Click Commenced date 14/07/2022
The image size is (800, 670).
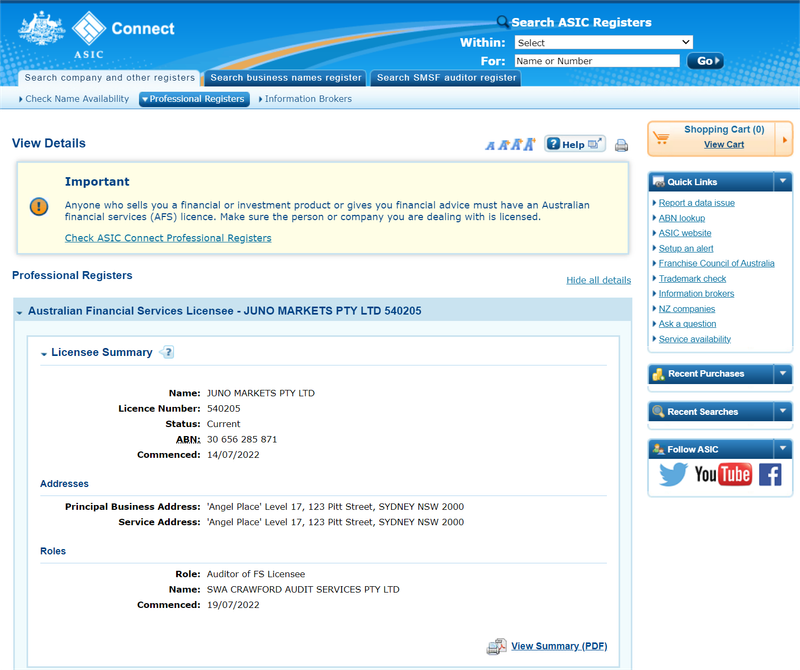(x=233, y=455)
